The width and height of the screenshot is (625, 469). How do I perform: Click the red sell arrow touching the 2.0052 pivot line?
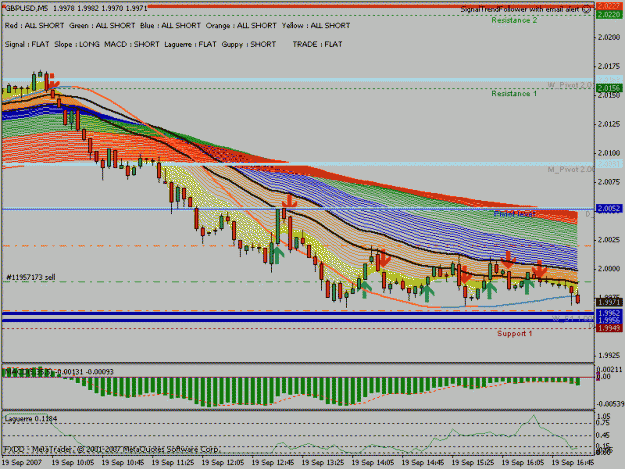click(289, 201)
